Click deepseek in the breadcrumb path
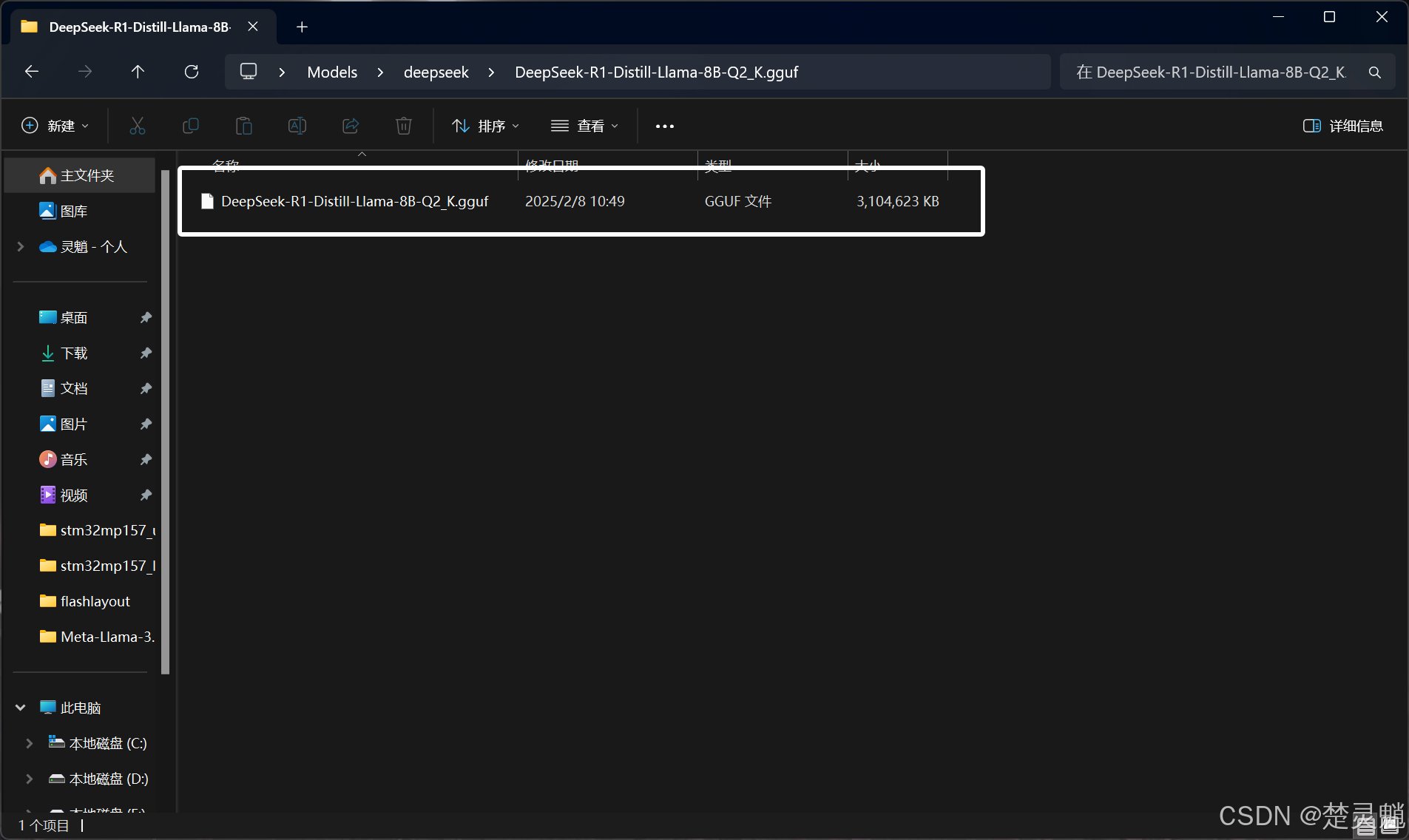This screenshot has width=1409, height=840. (436, 72)
